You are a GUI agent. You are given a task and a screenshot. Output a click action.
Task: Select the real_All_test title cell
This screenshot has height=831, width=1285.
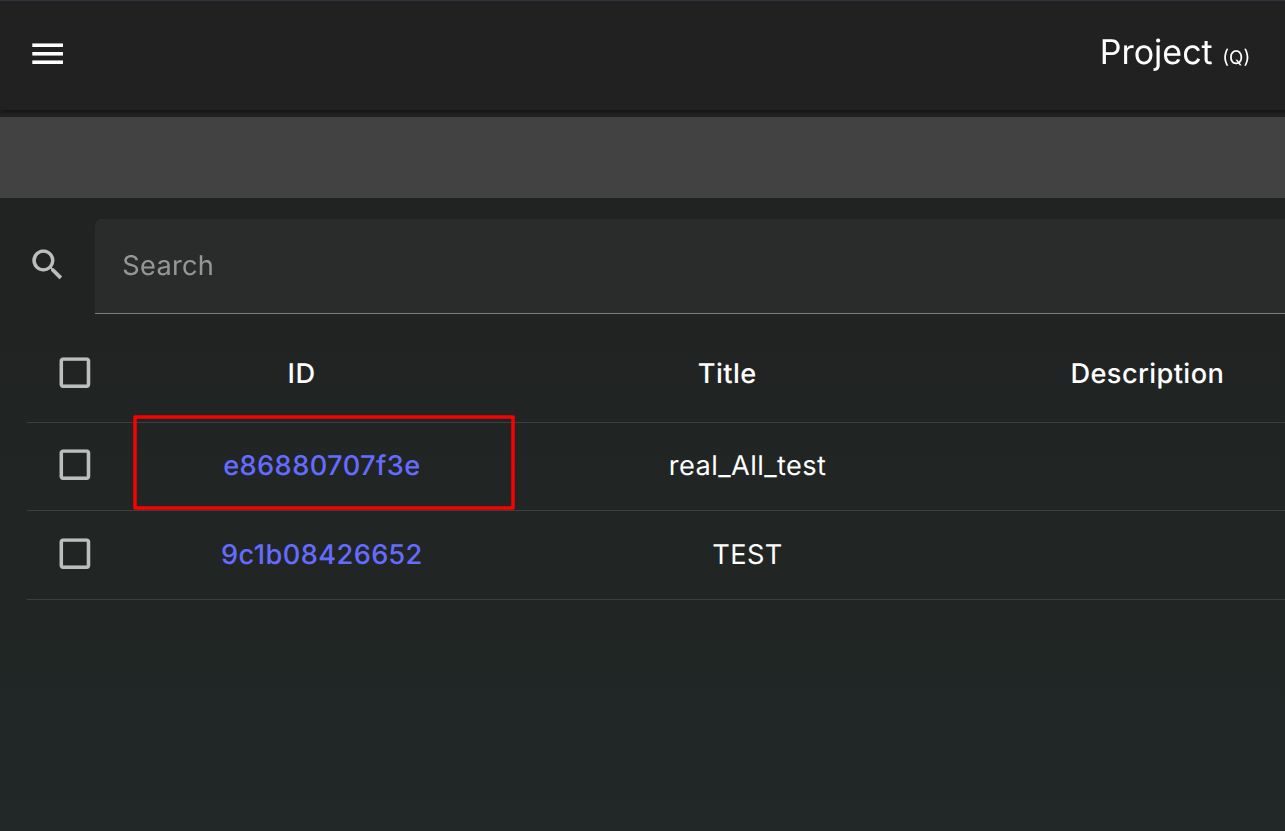pyautogui.click(x=747, y=465)
